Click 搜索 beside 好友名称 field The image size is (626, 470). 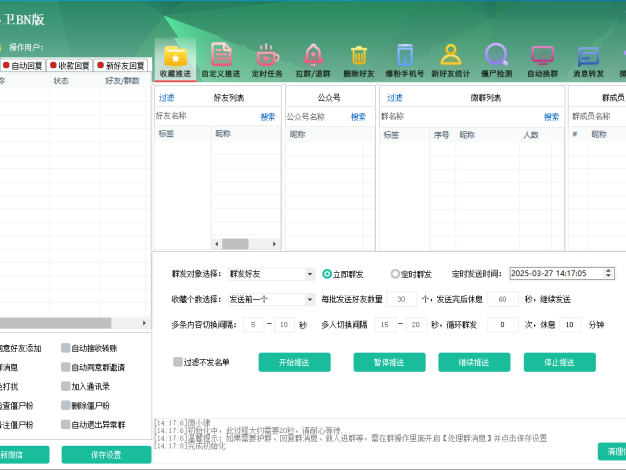click(268, 117)
